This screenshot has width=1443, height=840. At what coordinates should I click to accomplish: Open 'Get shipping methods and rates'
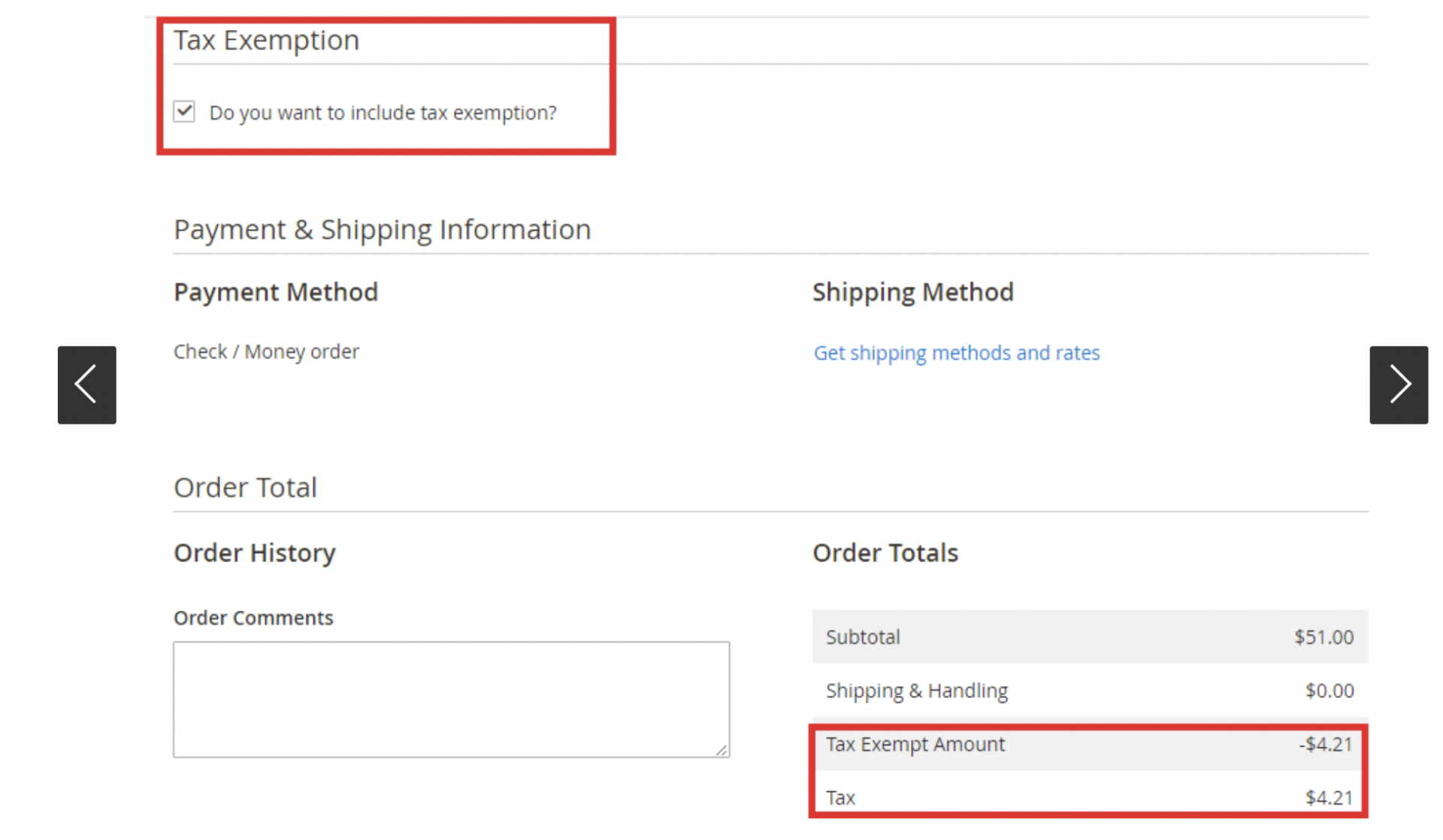click(957, 352)
